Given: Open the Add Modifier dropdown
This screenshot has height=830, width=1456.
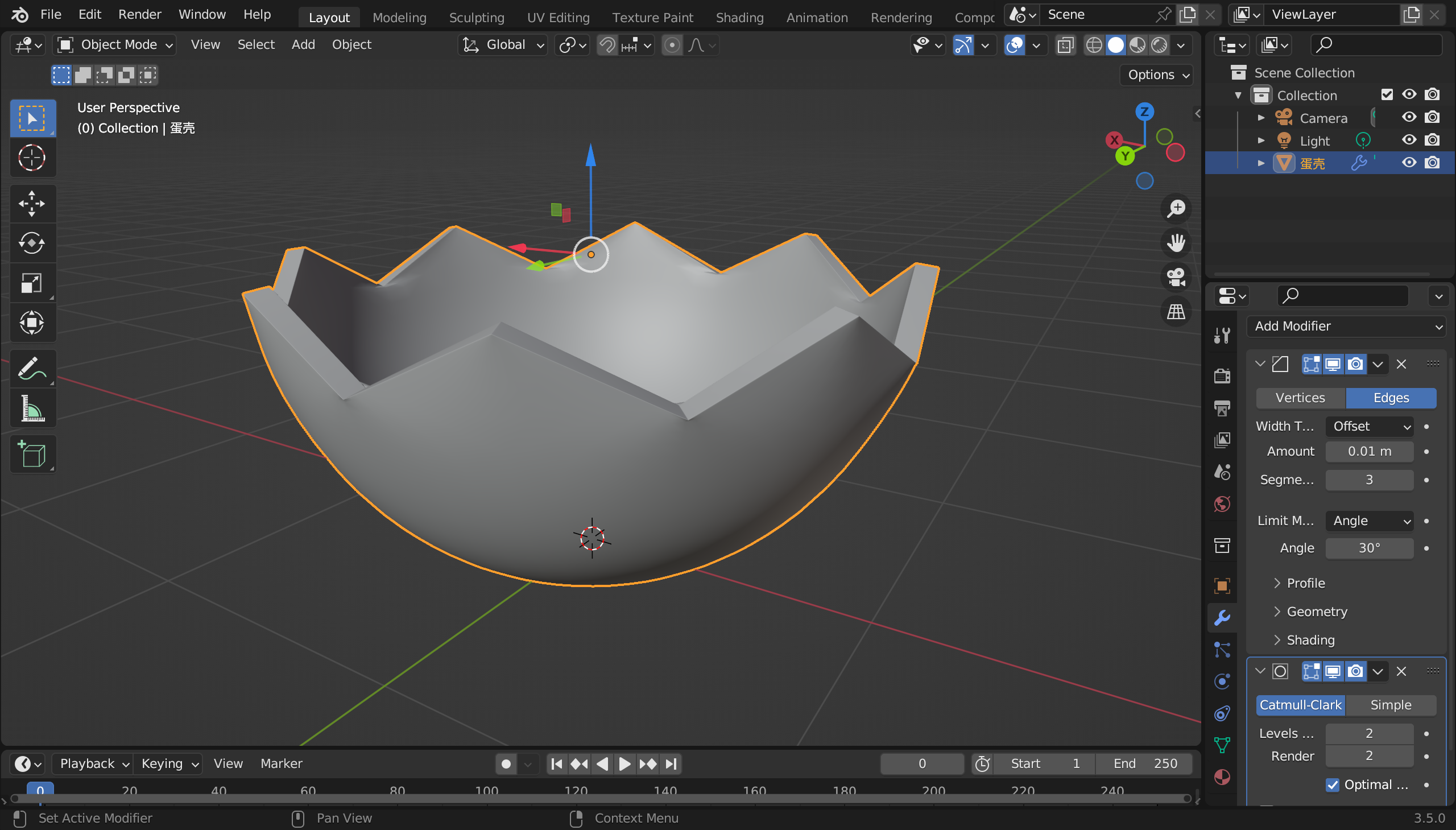Looking at the screenshot, I should pos(1346,326).
